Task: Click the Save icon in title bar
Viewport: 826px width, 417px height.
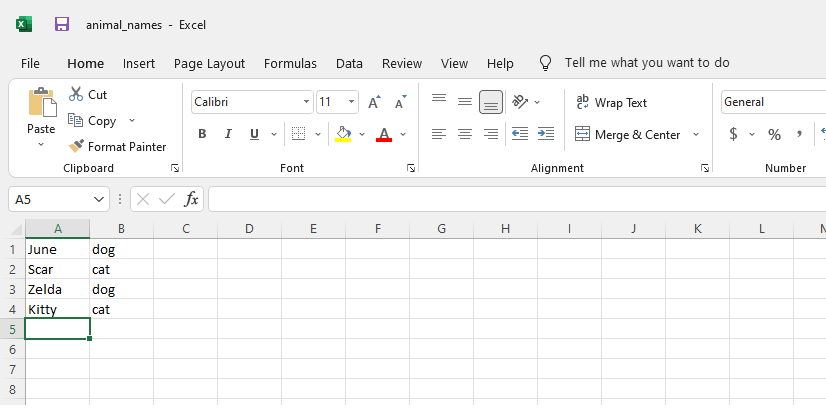Action: coord(62,24)
